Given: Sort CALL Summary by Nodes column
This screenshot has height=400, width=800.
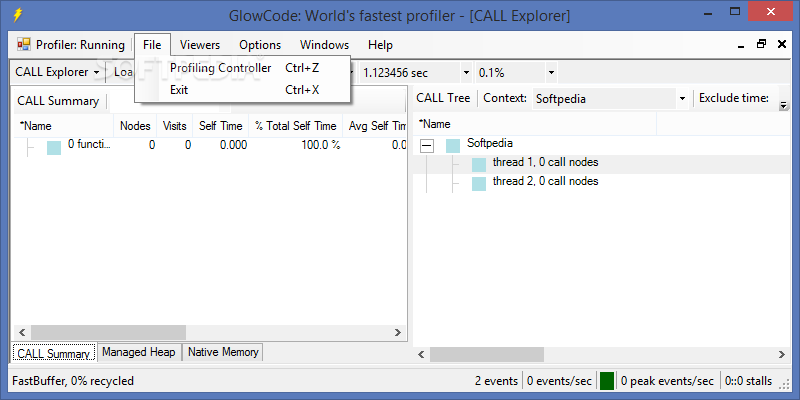Looking at the screenshot, I should [135, 126].
